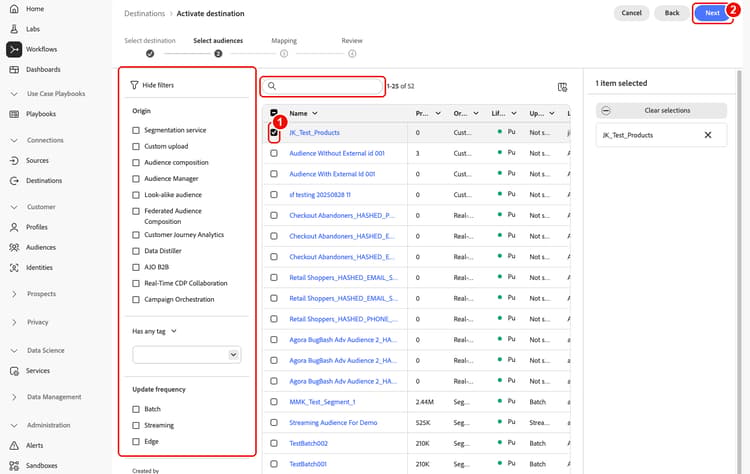Click the completed Select destination step checkmark

150,54
